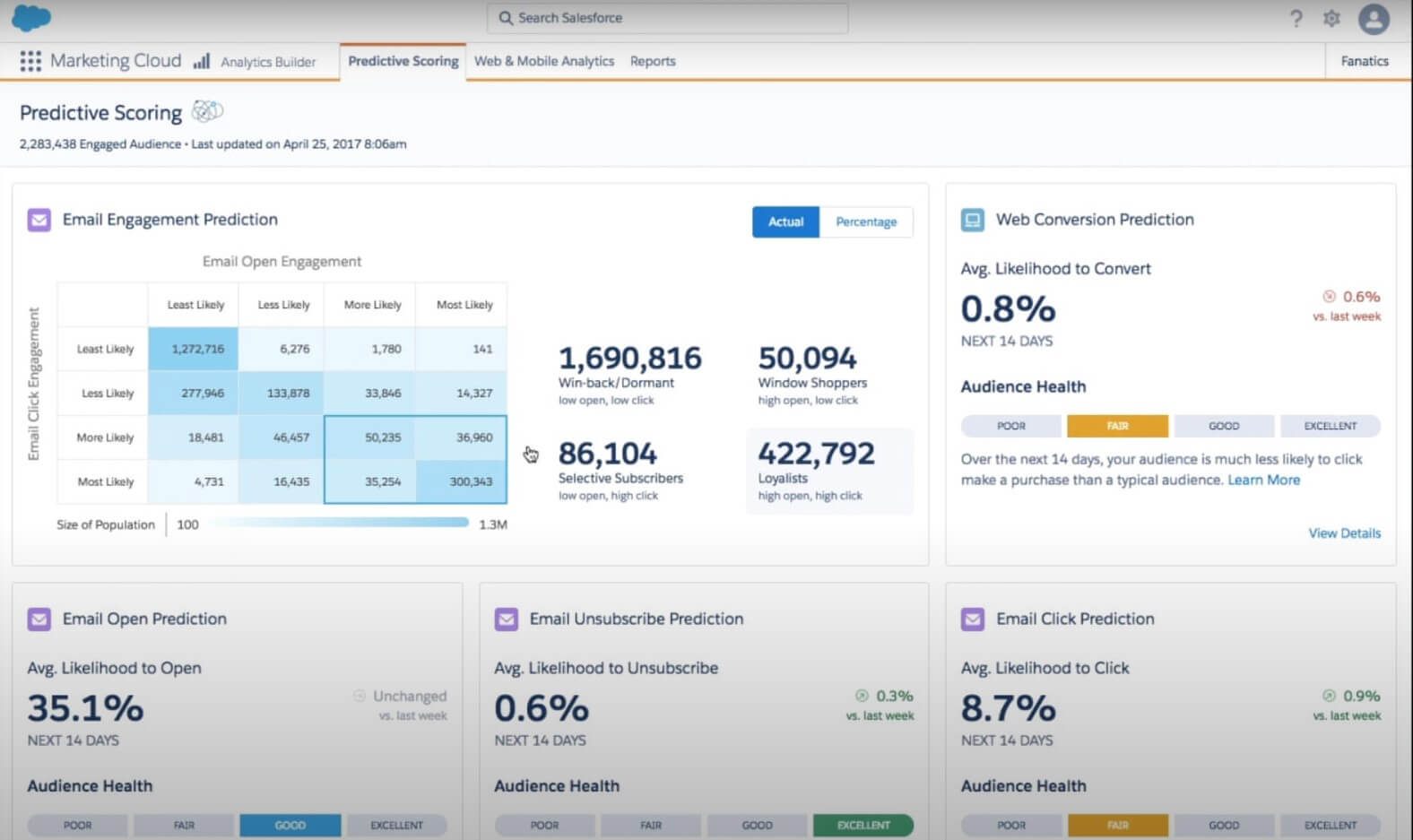Click the Einstein icon beside Predictive Scoring
The height and width of the screenshot is (840, 1413).
(x=207, y=111)
